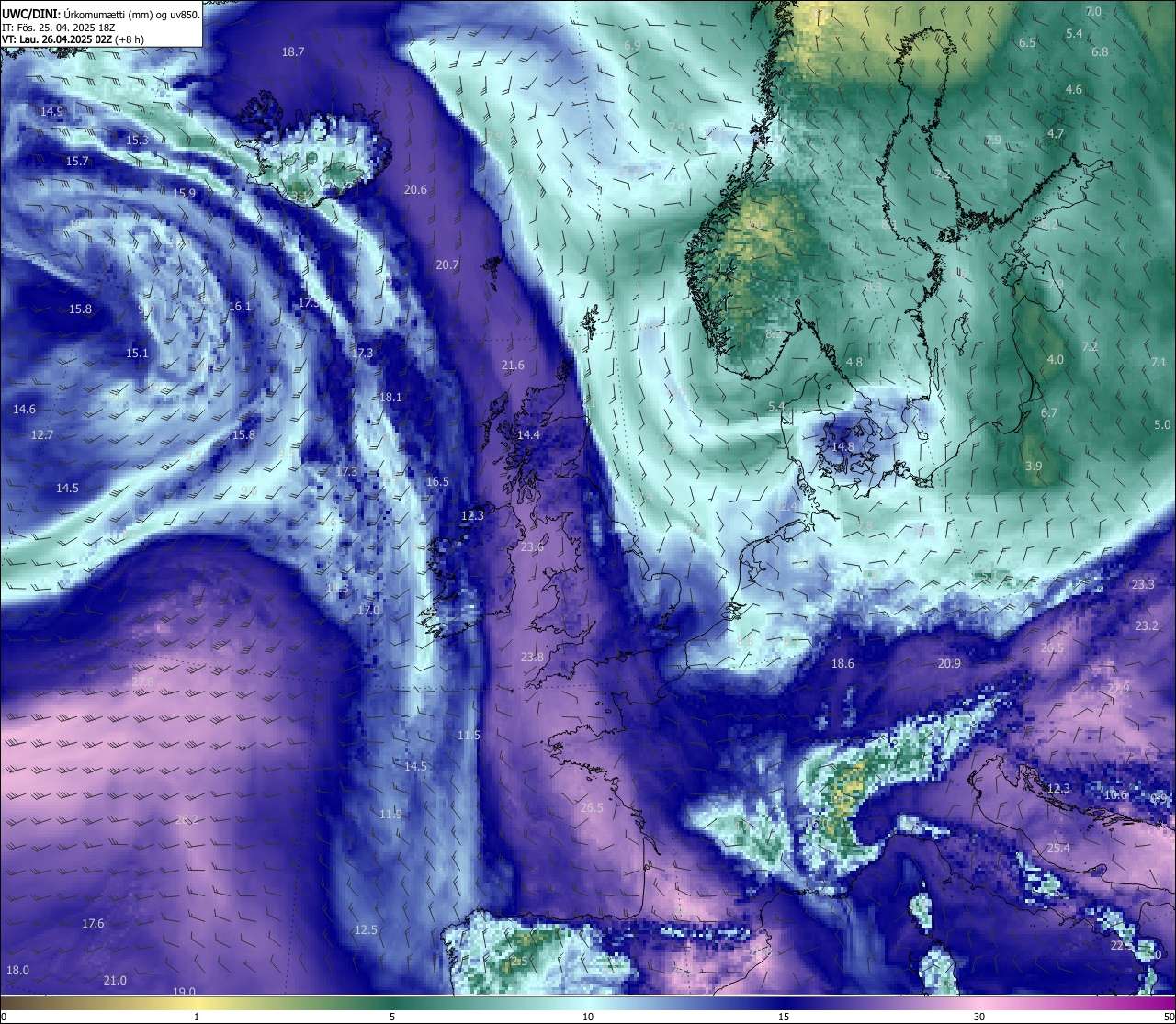This screenshot has width=1176, height=1024.
Task: Click the 15.1 map value
Action: 137,354
